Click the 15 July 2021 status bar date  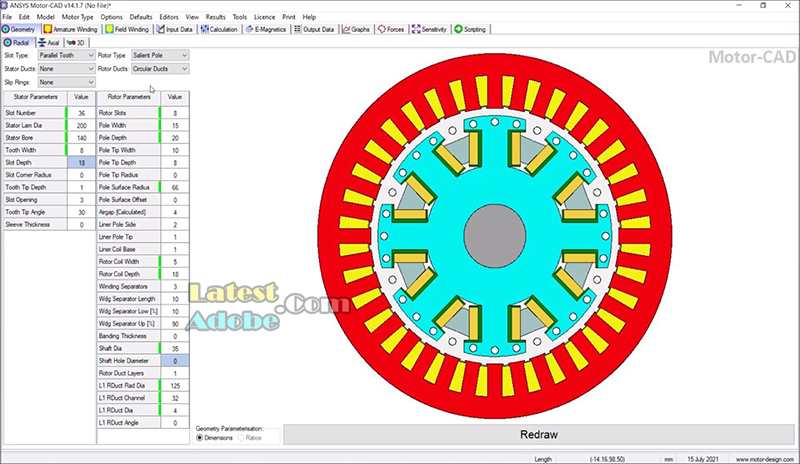(x=703, y=459)
